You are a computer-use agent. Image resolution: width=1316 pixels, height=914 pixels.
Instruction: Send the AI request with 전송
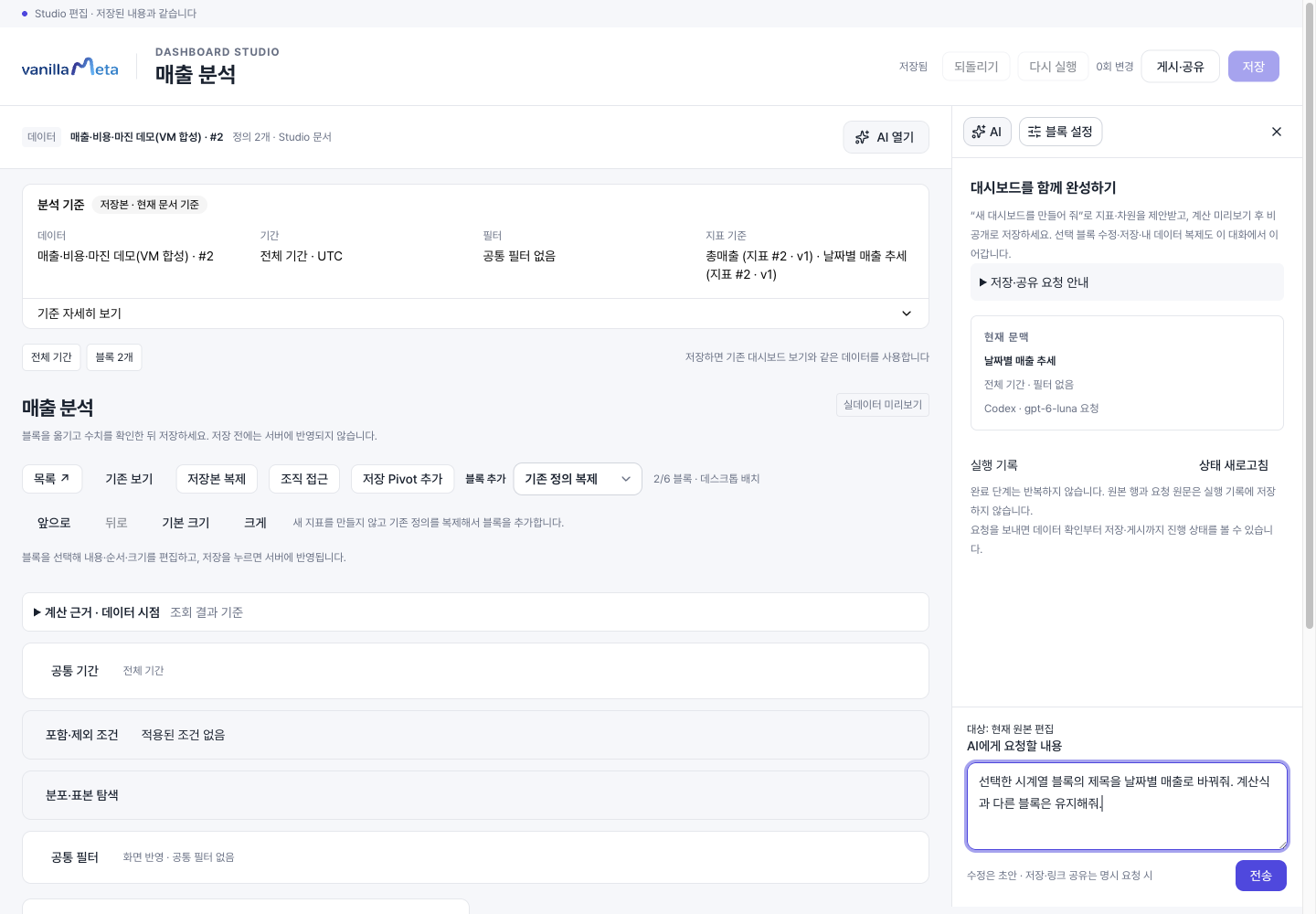coord(1261,876)
